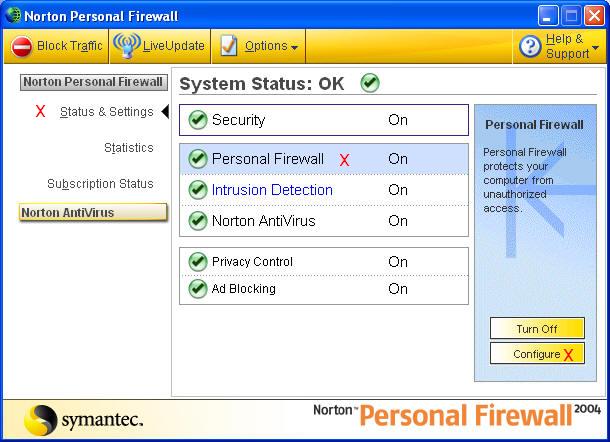Click the Options checklist icon
610x442 pixels.
click(x=229, y=46)
